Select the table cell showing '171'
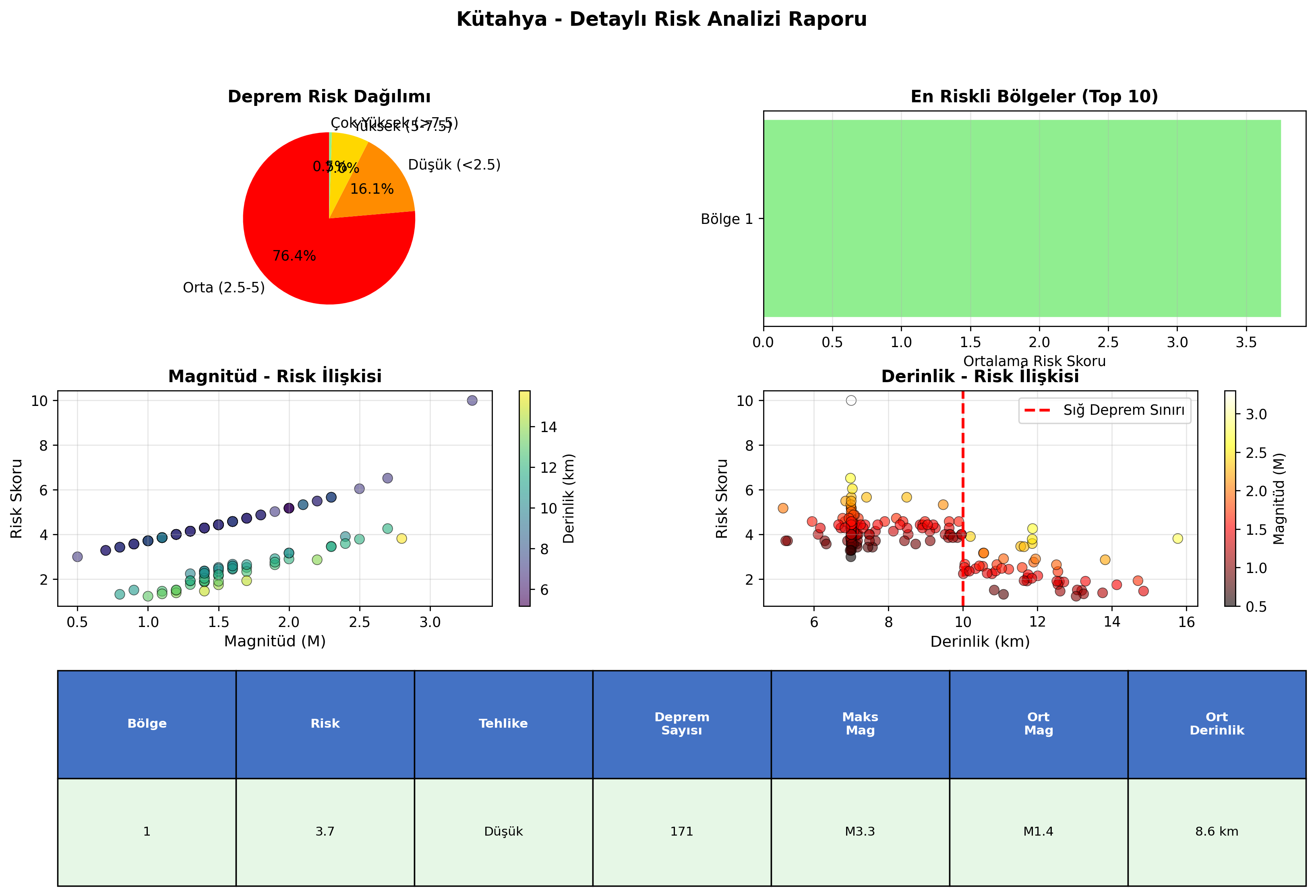1316x896 pixels. 682,832
